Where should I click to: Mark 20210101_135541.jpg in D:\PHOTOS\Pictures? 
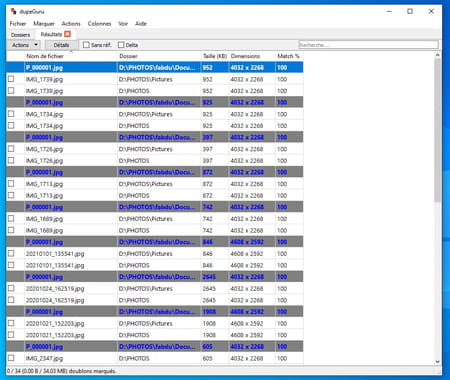click(x=11, y=253)
